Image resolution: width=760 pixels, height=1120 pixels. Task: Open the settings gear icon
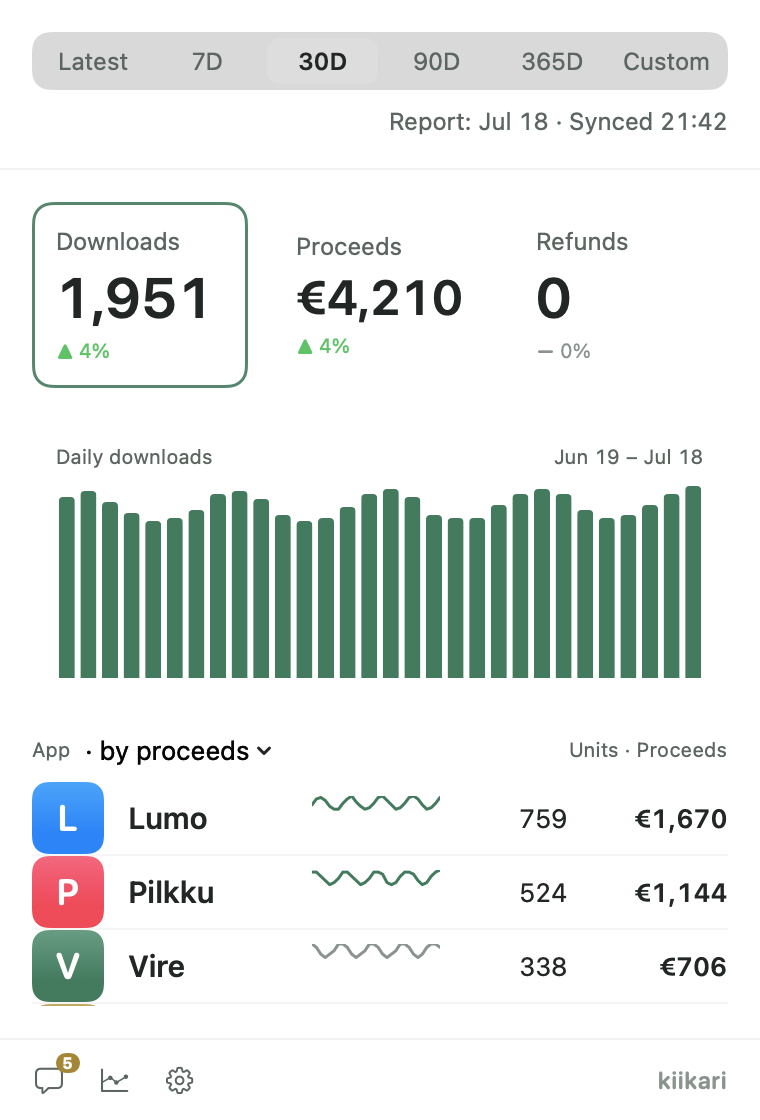(179, 1080)
